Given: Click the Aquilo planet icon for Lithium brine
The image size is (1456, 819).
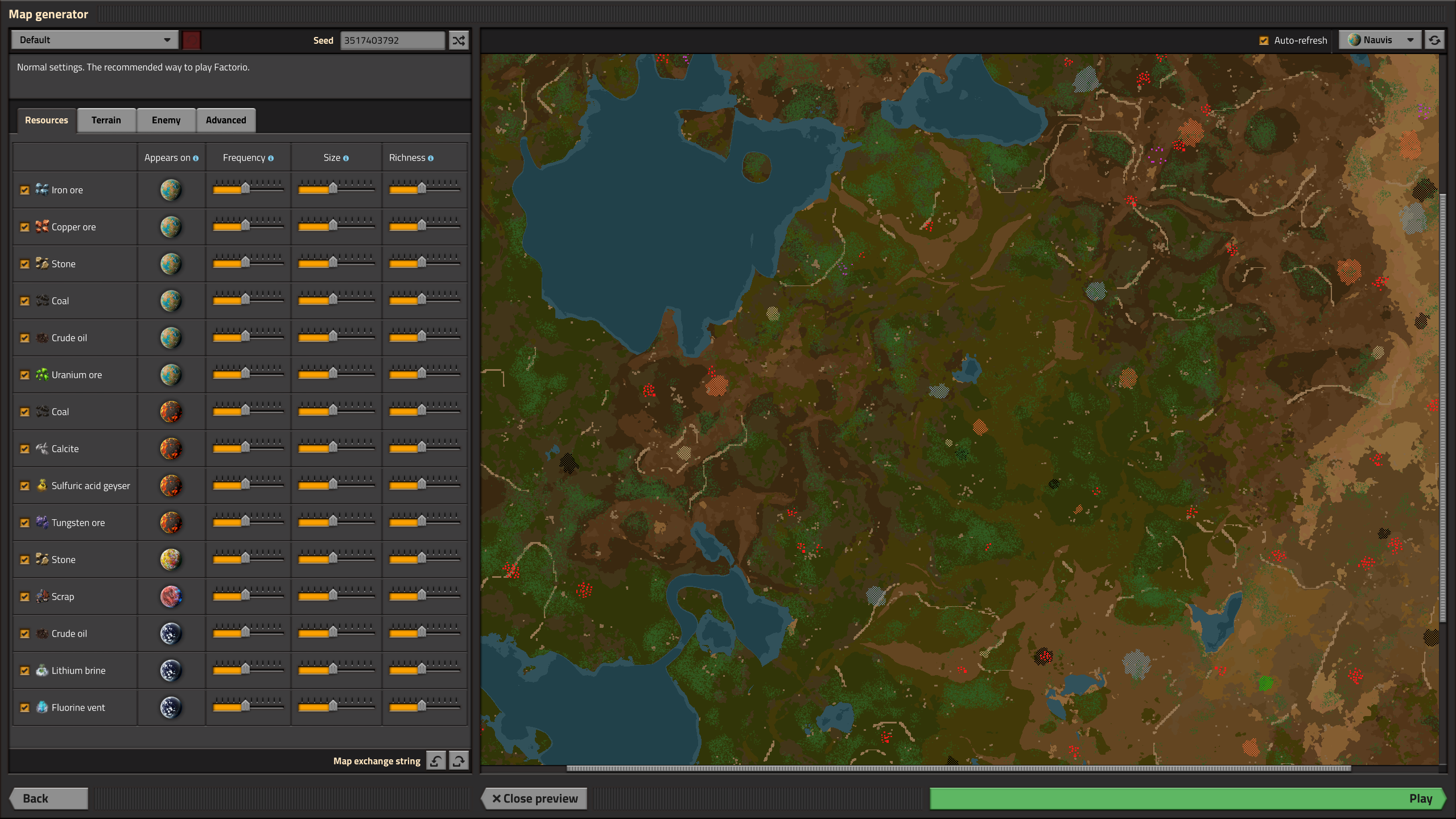Looking at the screenshot, I should [171, 671].
